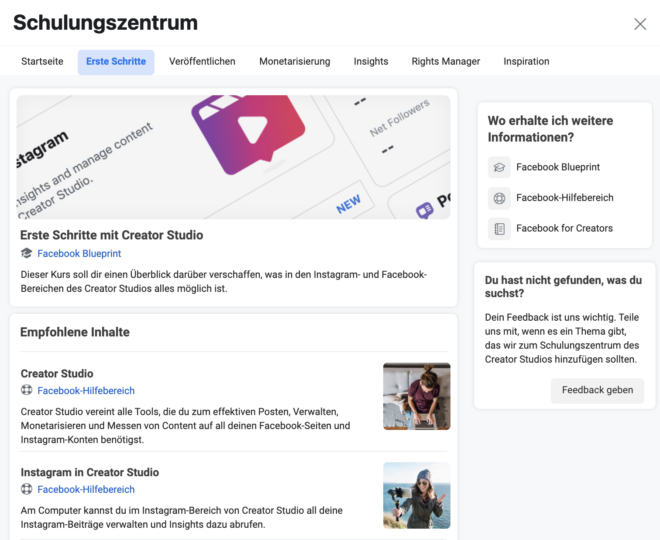Click the Dein Feedback ist uns wichtig text
The width and height of the screenshot is (660, 540).
coord(562,338)
